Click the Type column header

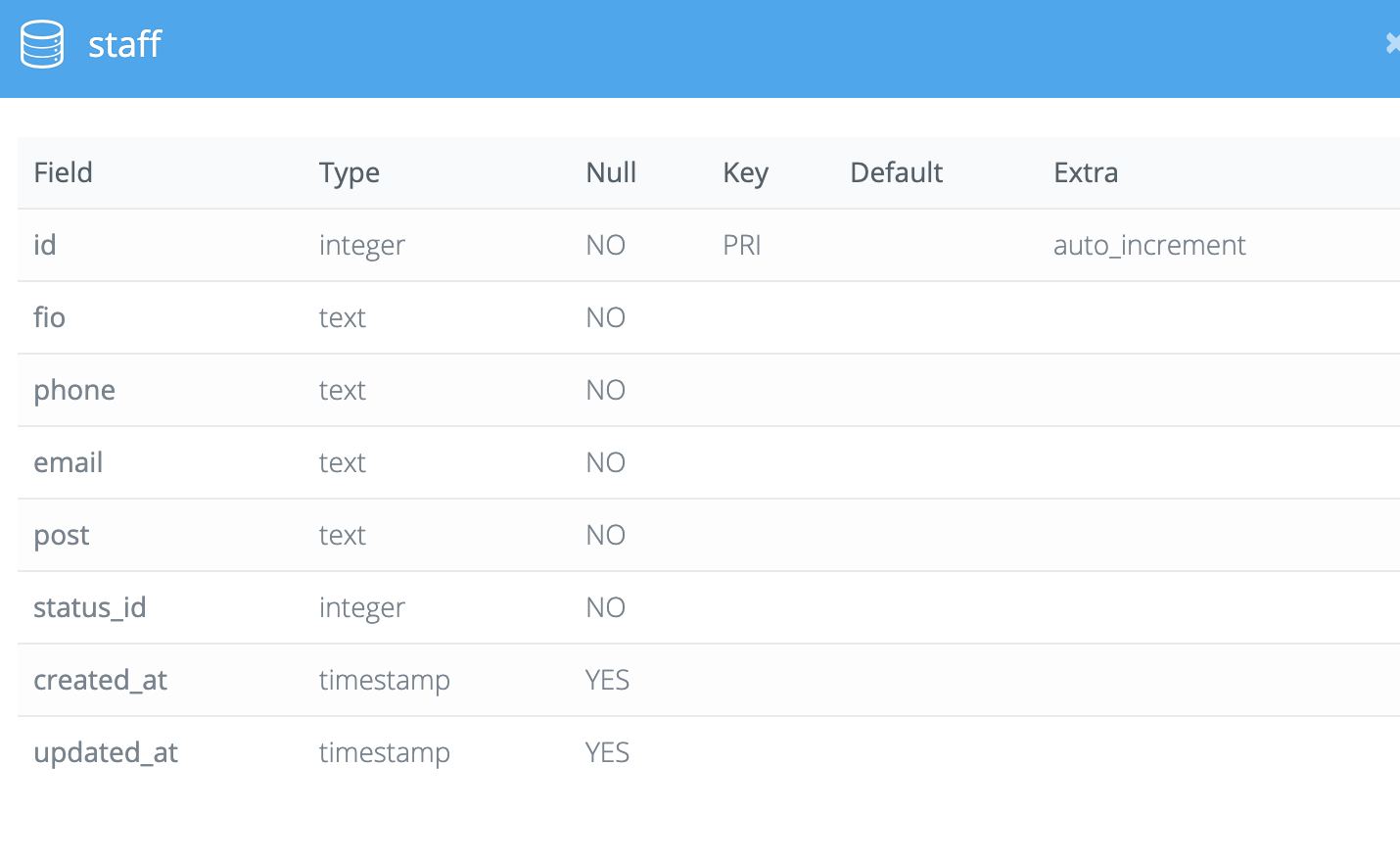coord(349,172)
